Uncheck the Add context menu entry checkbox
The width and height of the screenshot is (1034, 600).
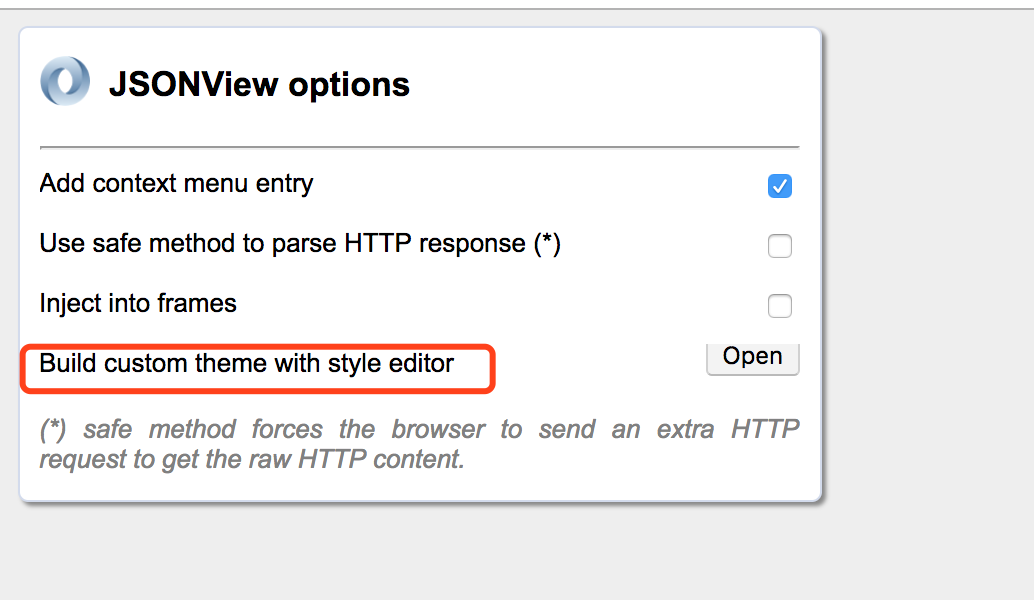(779, 186)
